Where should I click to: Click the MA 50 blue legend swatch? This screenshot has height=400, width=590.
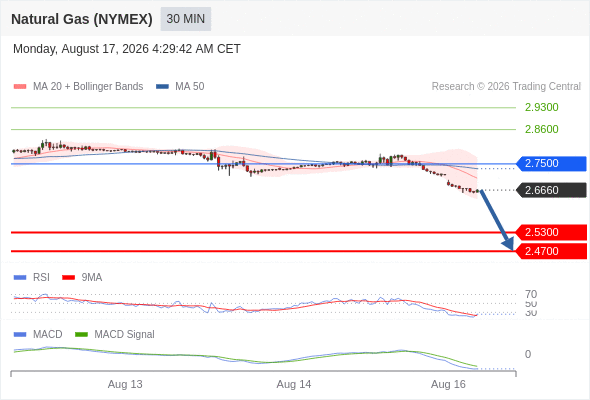pos(162,87)
